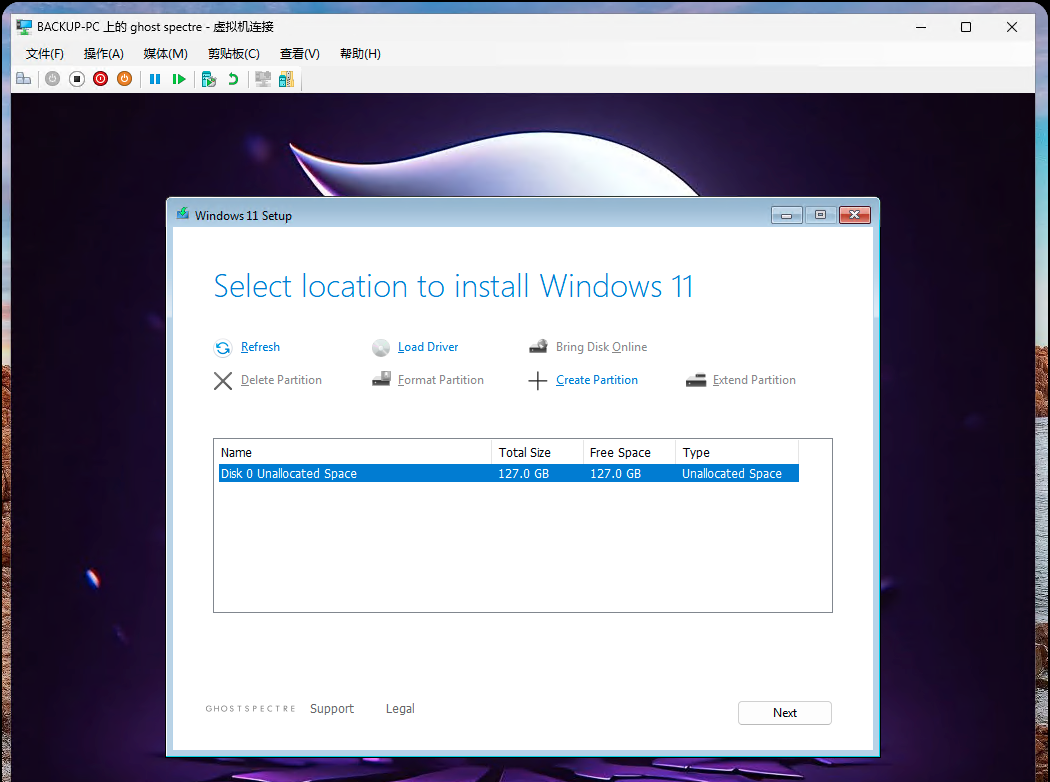
Task: Click the Next button
Action: click(784, 712)
